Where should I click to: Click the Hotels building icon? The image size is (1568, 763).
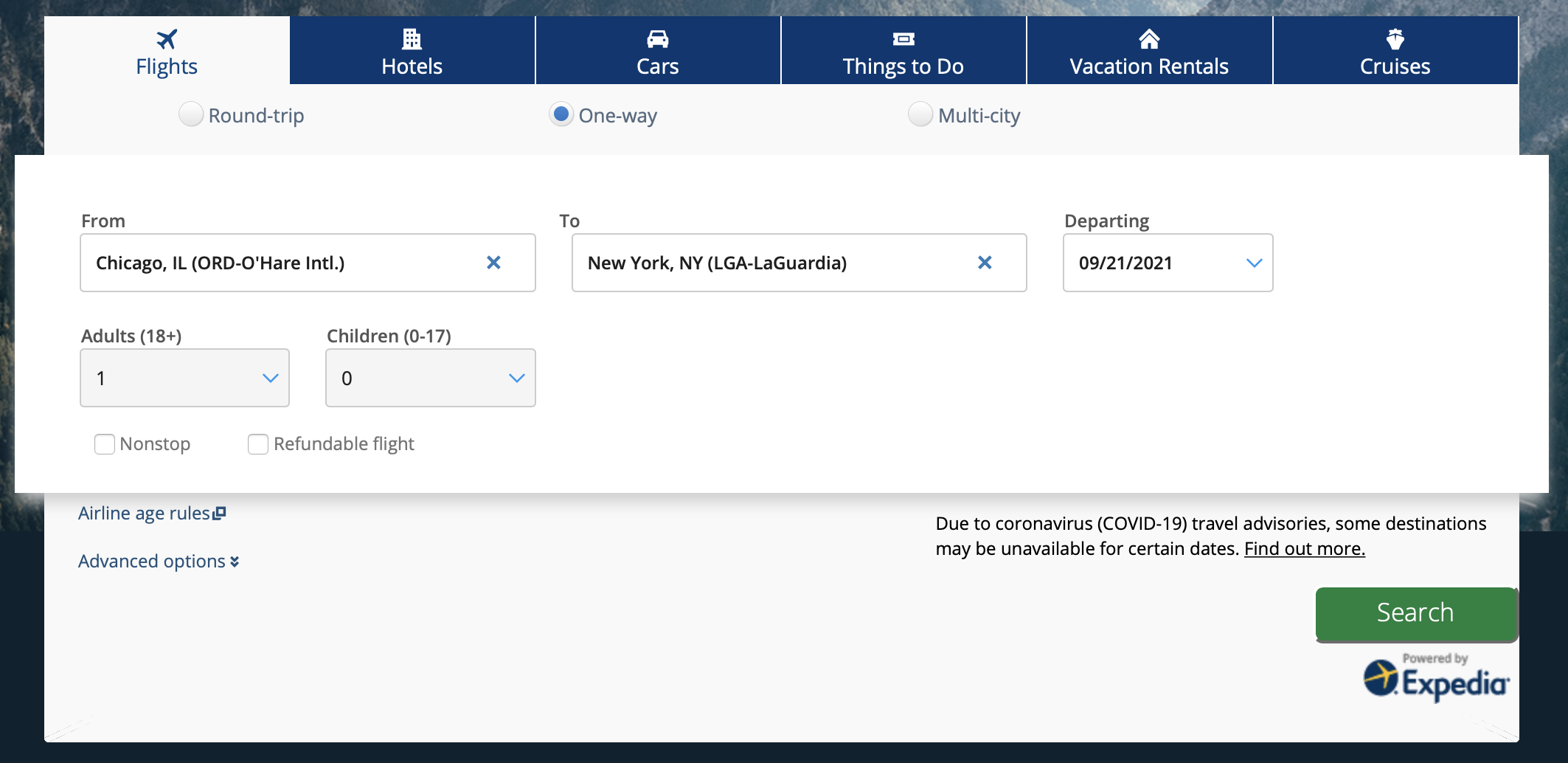coord(412,38)
